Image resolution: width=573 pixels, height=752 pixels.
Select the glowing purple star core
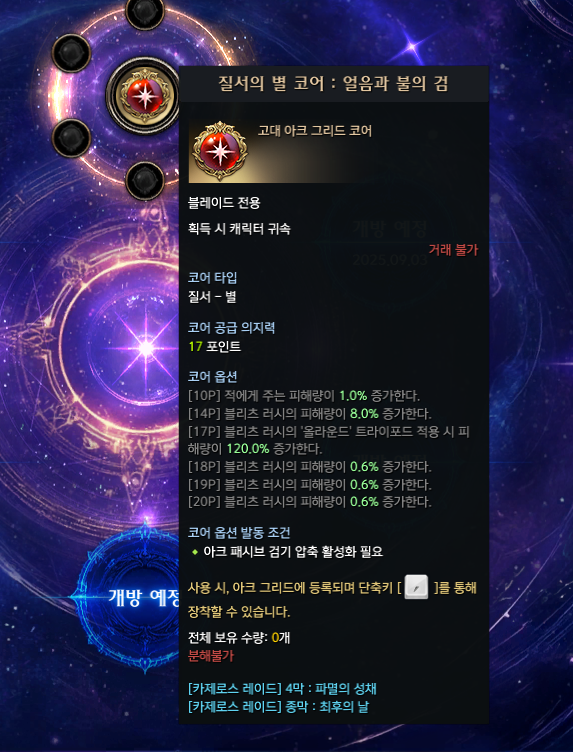[145, 349]
